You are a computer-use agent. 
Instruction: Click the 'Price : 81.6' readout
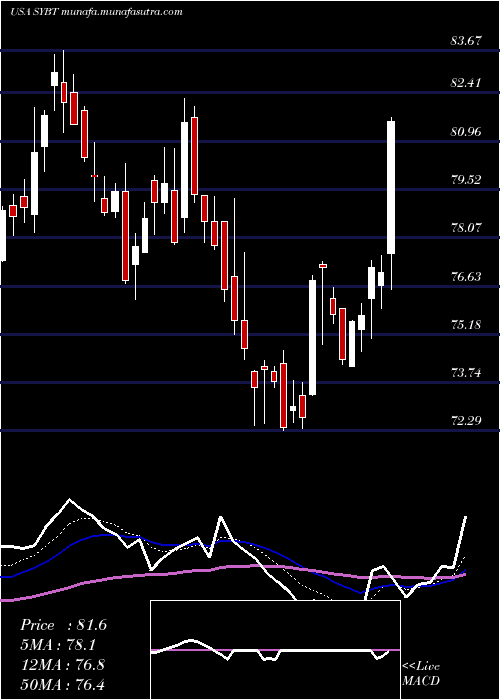point(63,625)
